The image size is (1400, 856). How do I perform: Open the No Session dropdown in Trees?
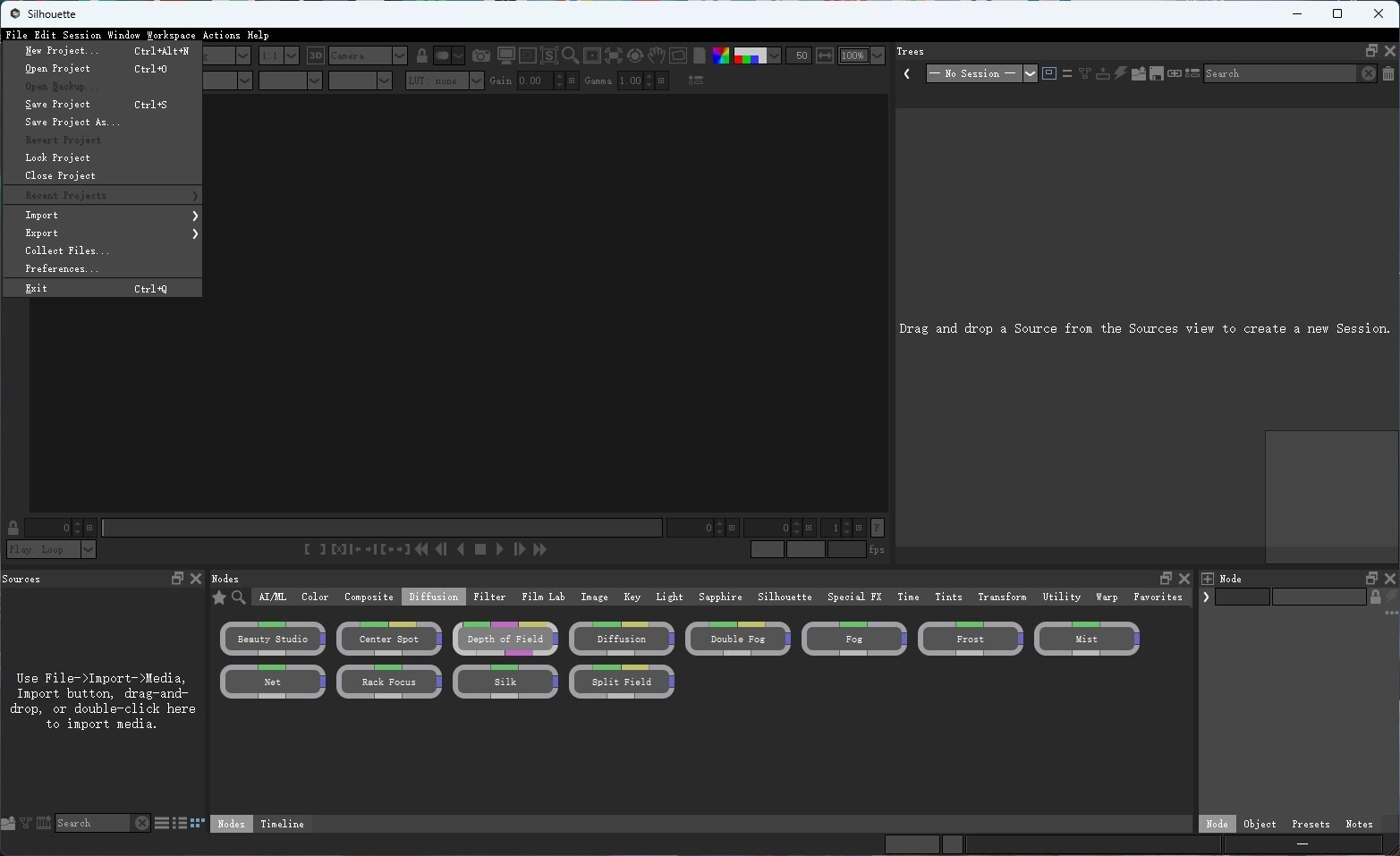(981, 73)
